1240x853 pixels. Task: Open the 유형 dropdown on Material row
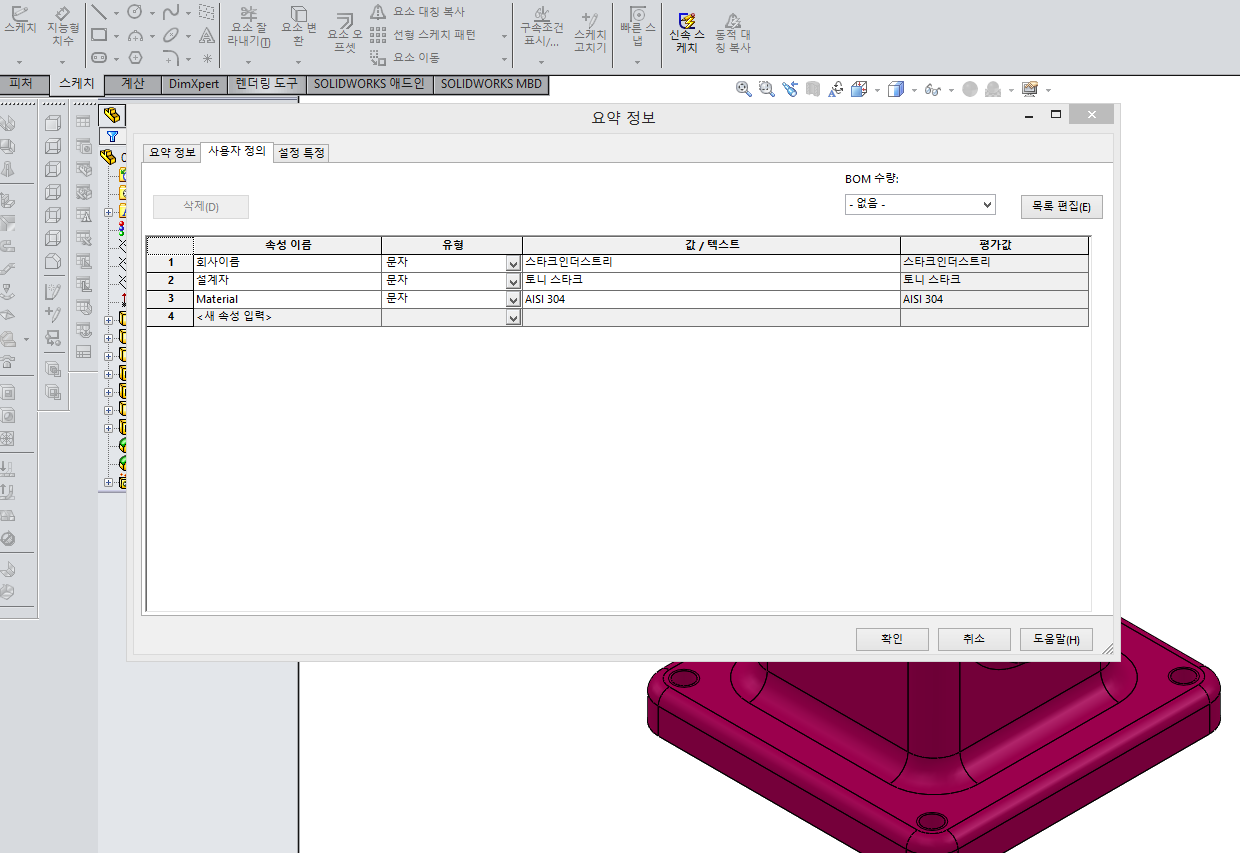513,298
